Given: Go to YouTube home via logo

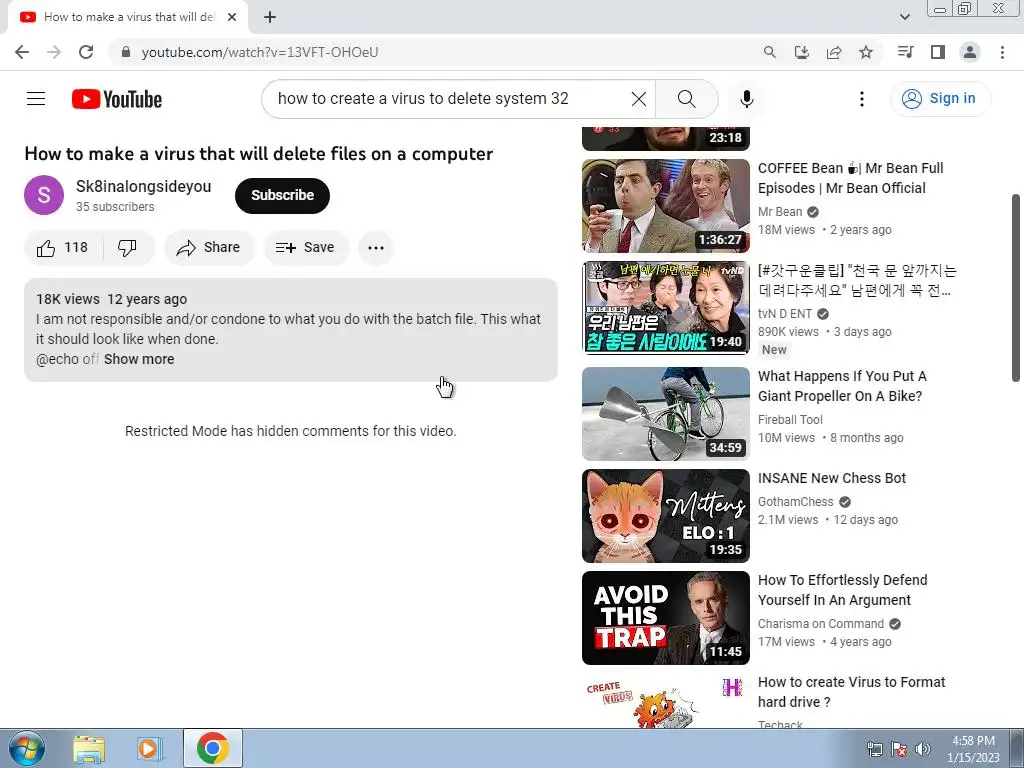Looking at the screenshot, I should 117,99.
